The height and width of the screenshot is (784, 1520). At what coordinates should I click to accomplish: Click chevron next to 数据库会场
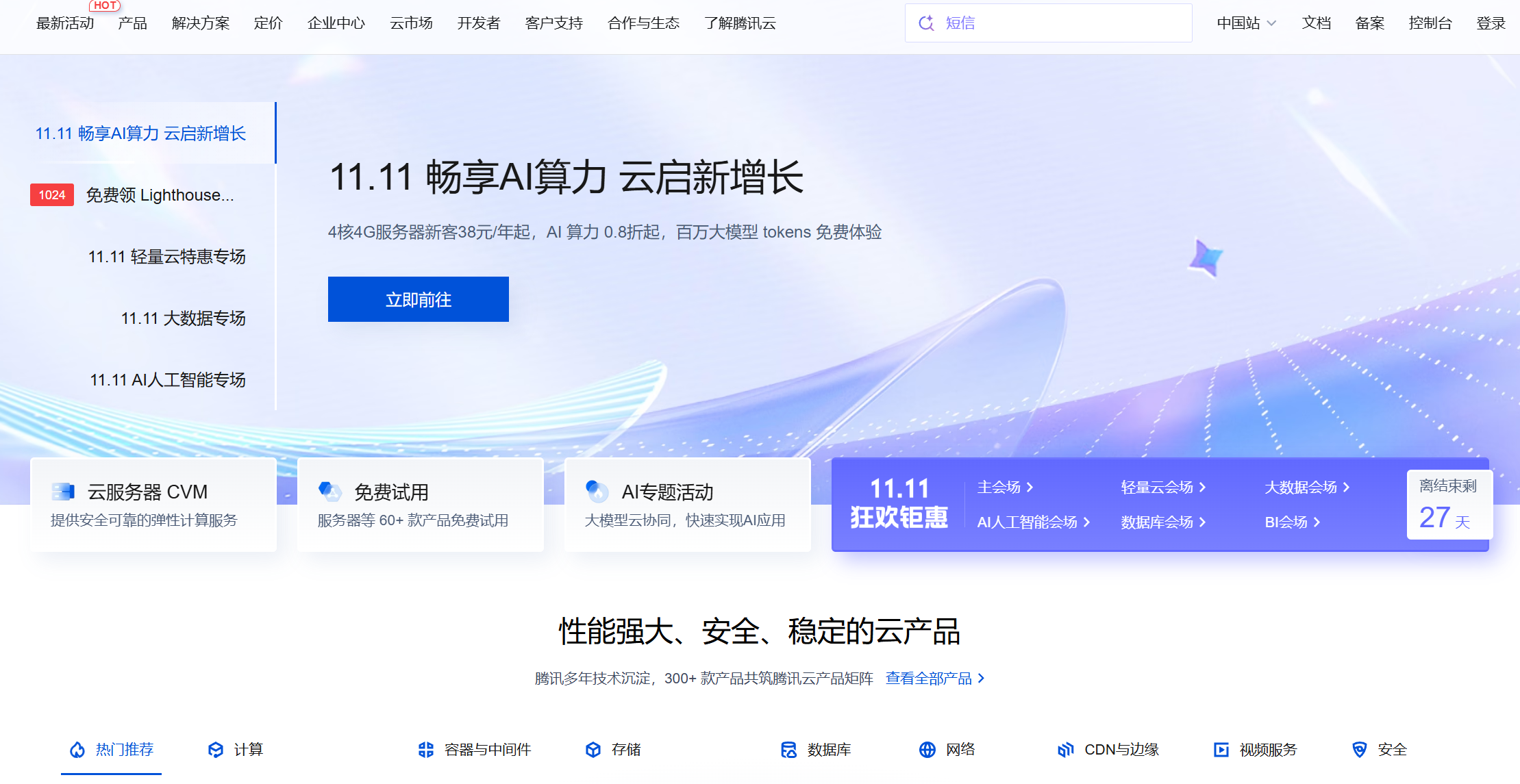[1202, 522]
